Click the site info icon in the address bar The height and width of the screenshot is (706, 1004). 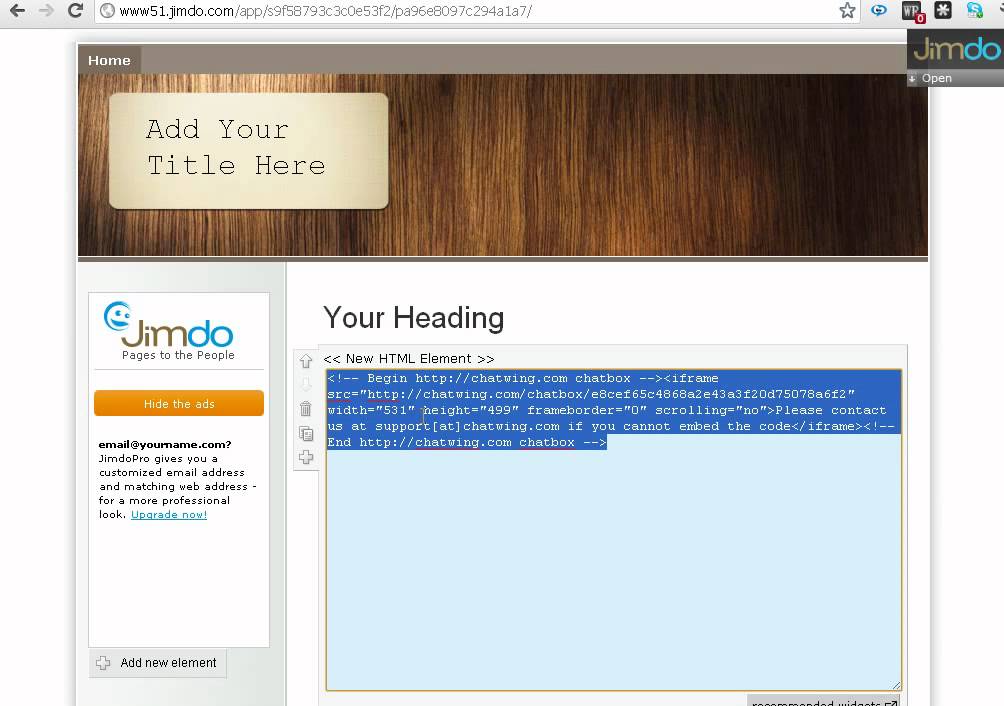tap(107, 11)
